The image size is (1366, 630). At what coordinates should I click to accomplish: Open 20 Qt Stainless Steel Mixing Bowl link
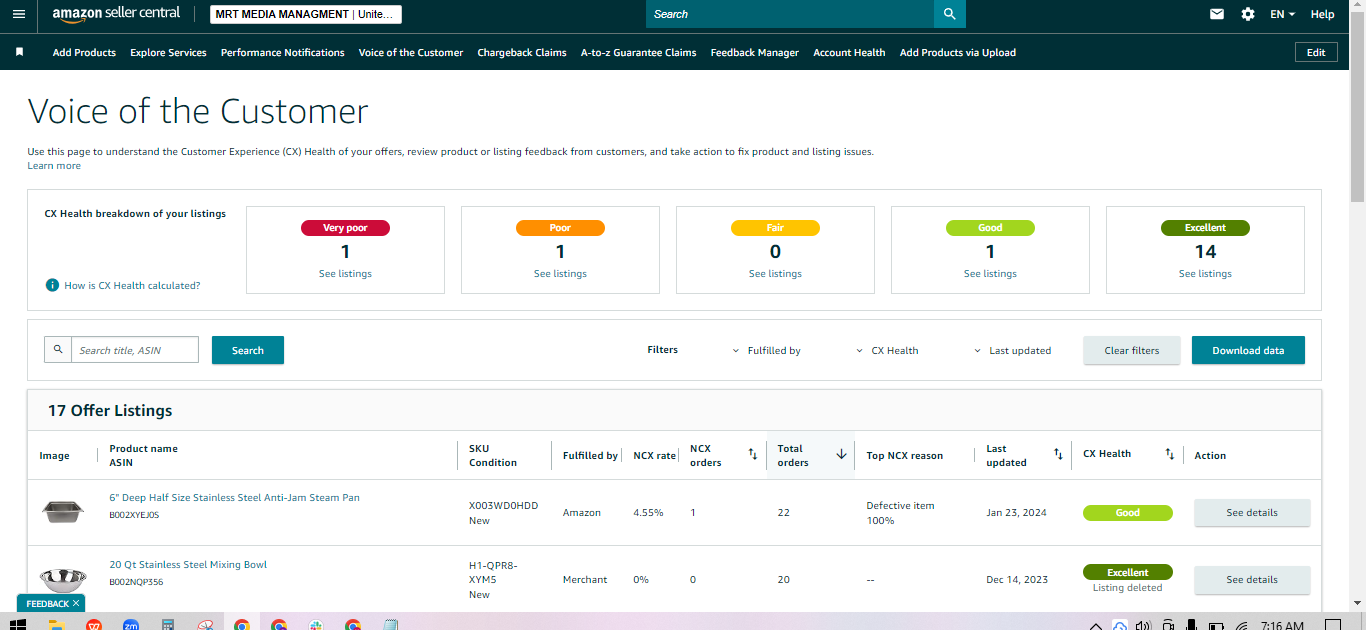(x=188, y=564)
